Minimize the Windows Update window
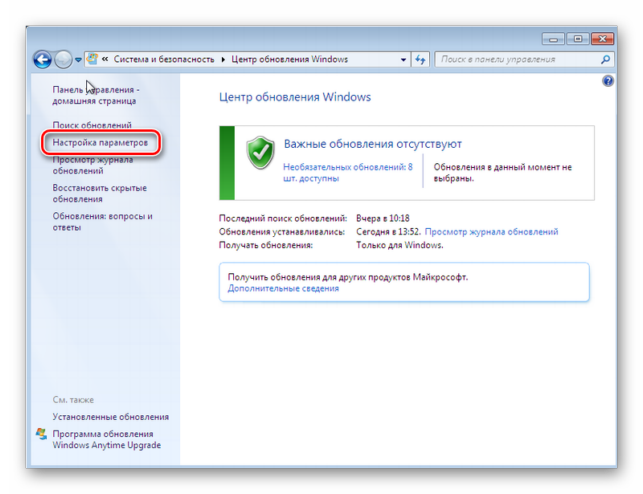643x494 pixels. [553, 39]
